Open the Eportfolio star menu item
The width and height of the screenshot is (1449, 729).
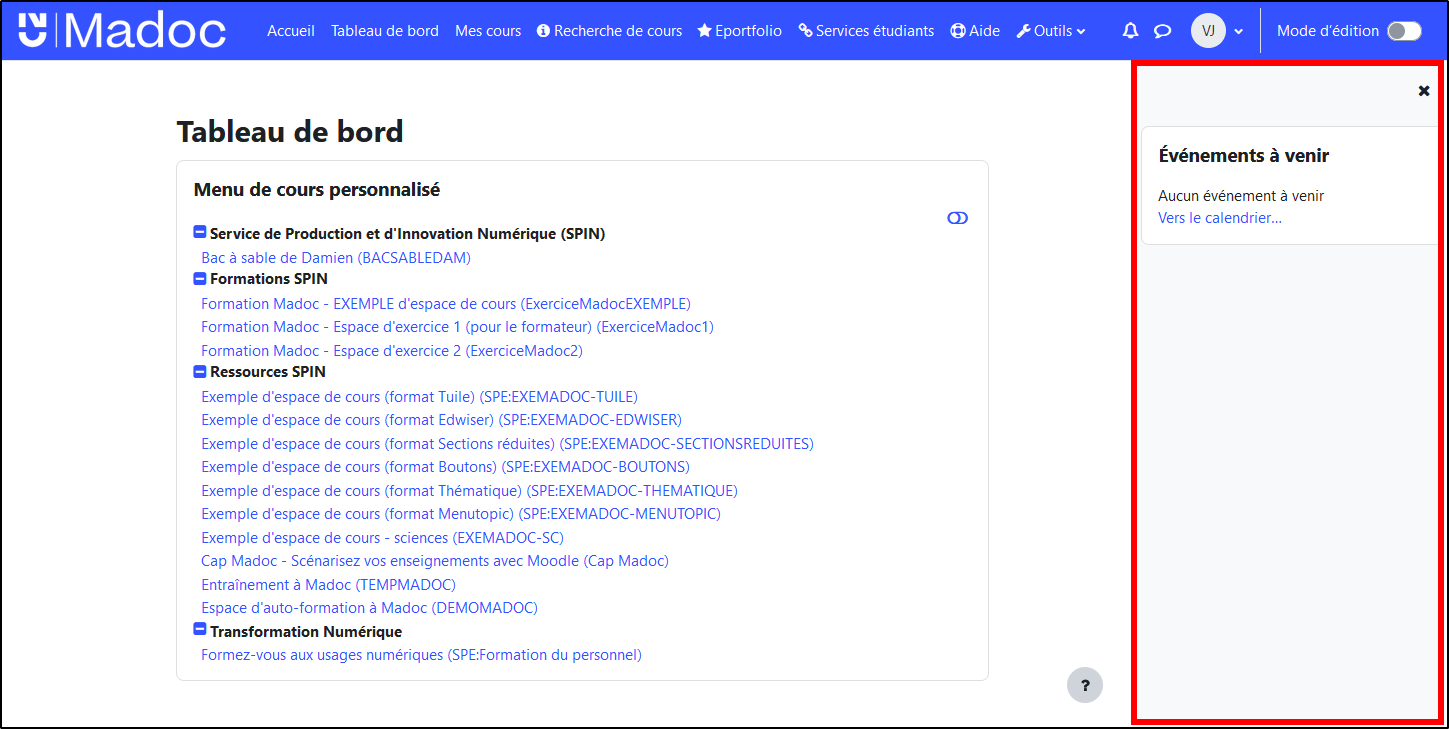click(740, 31)
